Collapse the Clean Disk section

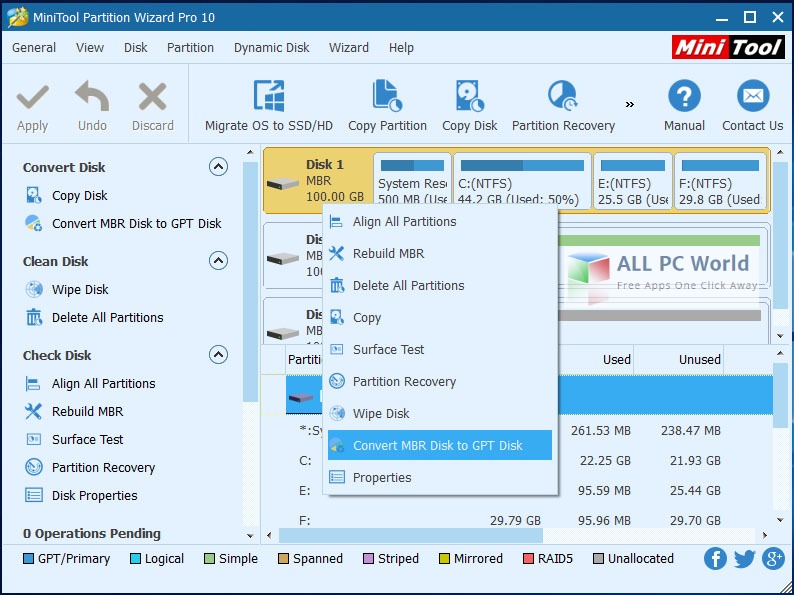click(218, 261)
